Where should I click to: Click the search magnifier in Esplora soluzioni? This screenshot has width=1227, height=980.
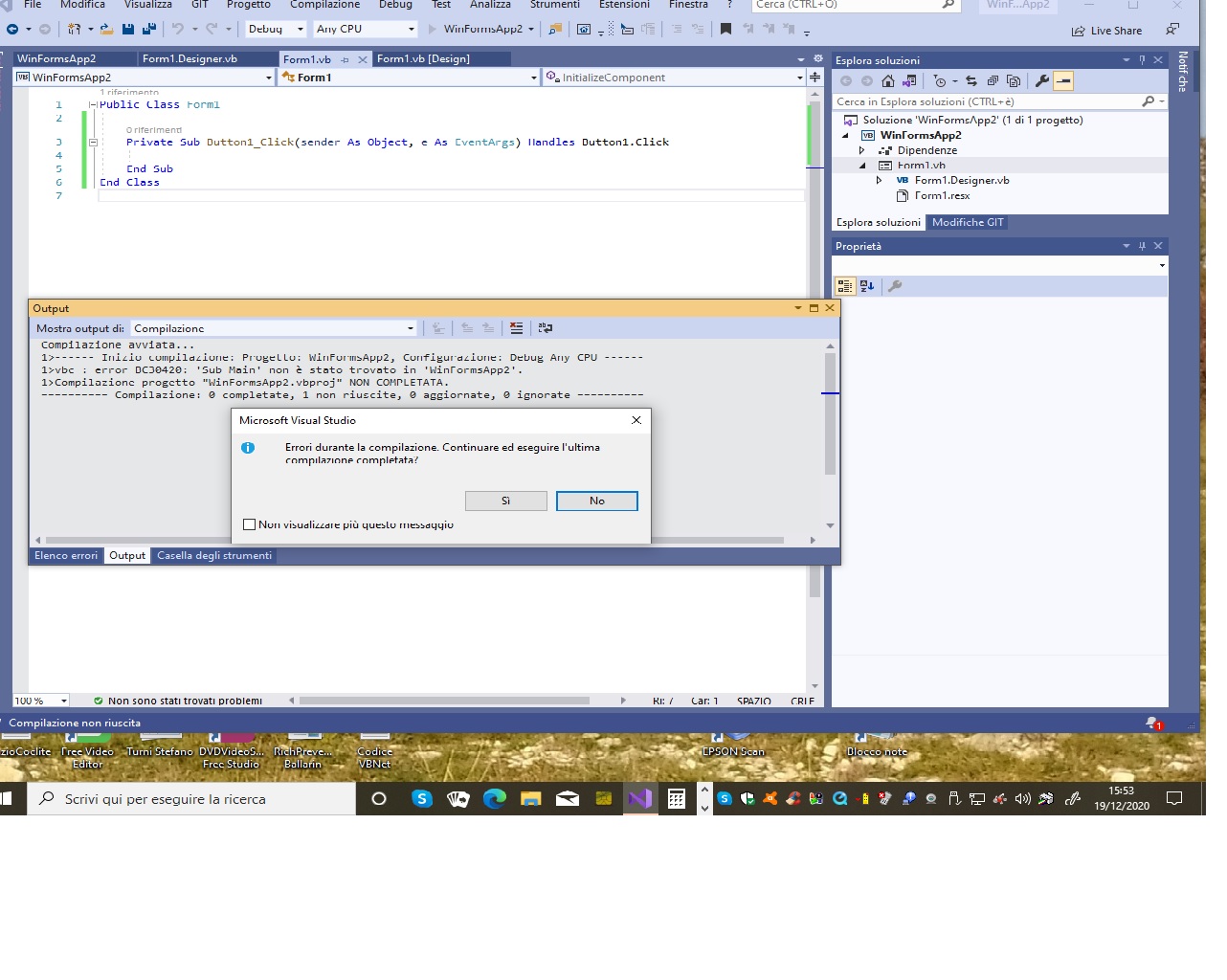(x=1149, y=101)
